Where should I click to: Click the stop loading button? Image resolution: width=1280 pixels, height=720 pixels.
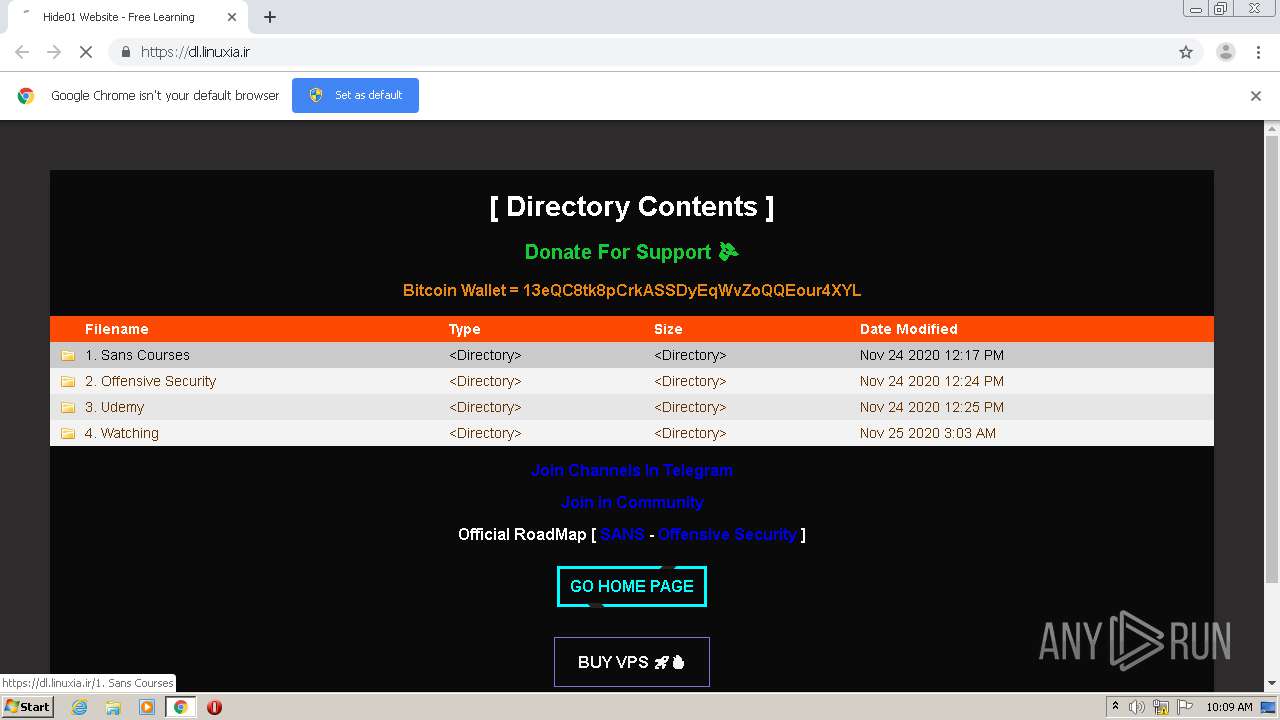[85, 52]
